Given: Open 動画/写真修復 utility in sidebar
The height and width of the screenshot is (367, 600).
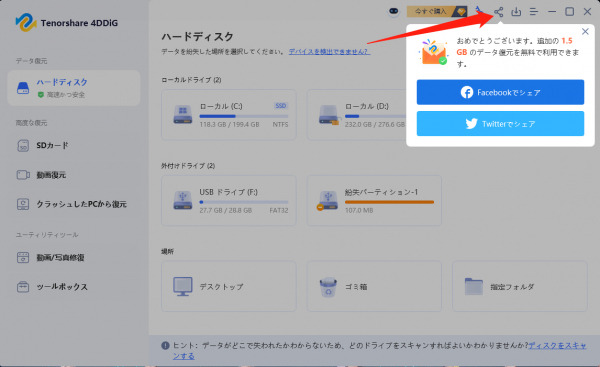Looking at the screenshot, I should pos(73,257).
